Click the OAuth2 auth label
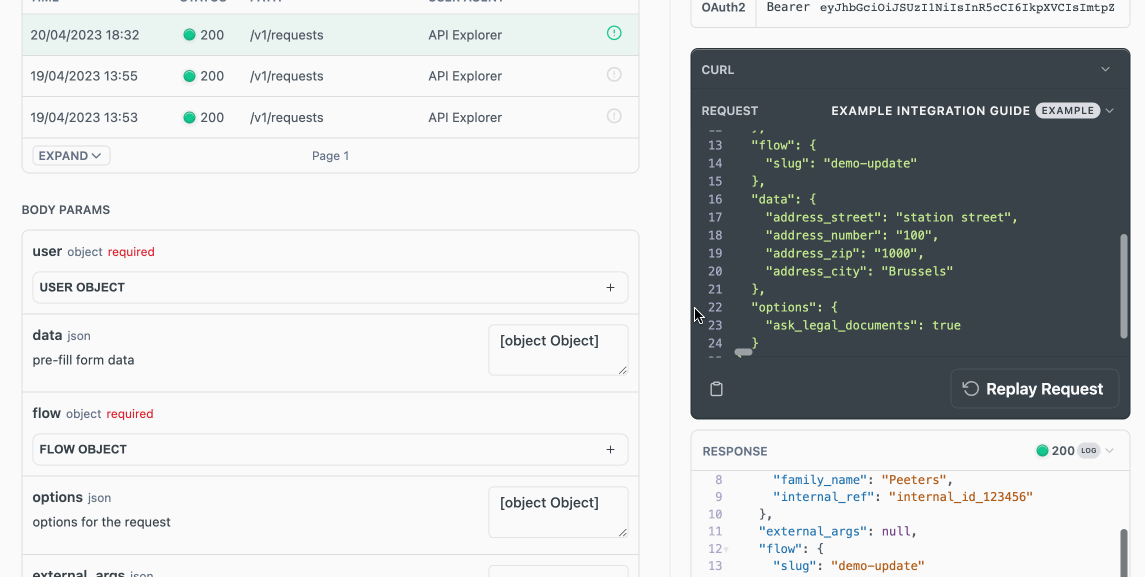 [724, 8]
